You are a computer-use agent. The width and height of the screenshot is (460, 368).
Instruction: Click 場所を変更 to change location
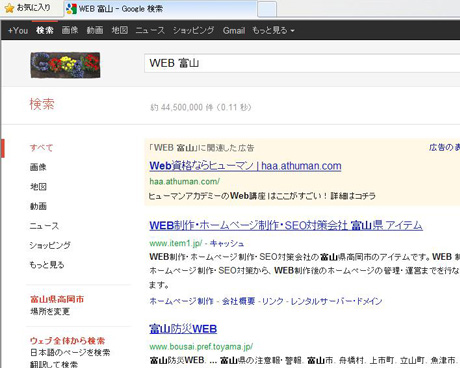(50, 311)
